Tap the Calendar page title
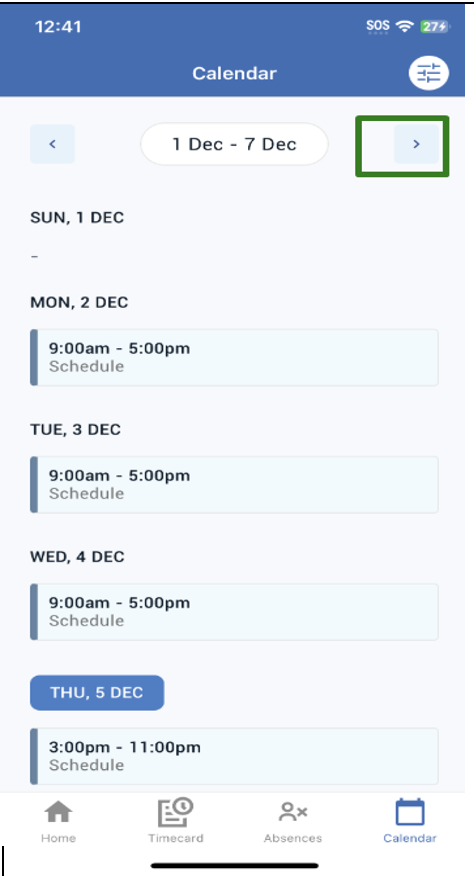474x890 pixels. pyautogui.click(x=234, y=73)
